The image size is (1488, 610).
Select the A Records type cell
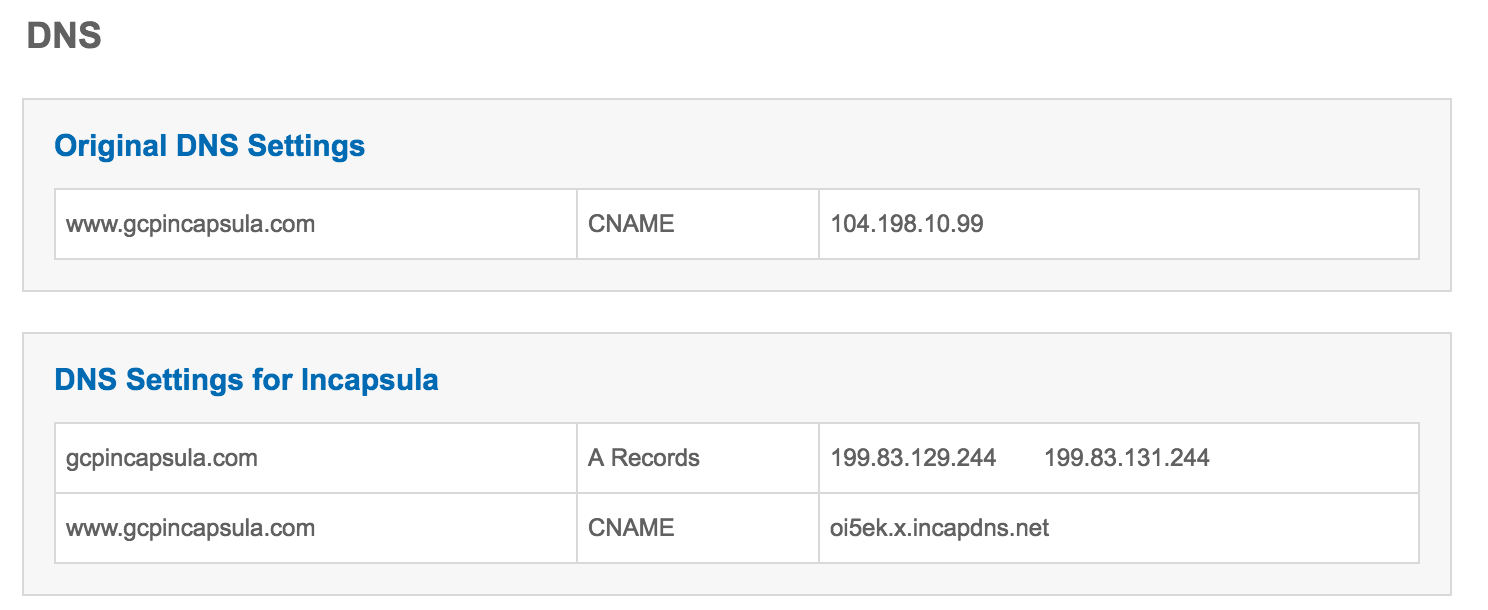point(644,458)
